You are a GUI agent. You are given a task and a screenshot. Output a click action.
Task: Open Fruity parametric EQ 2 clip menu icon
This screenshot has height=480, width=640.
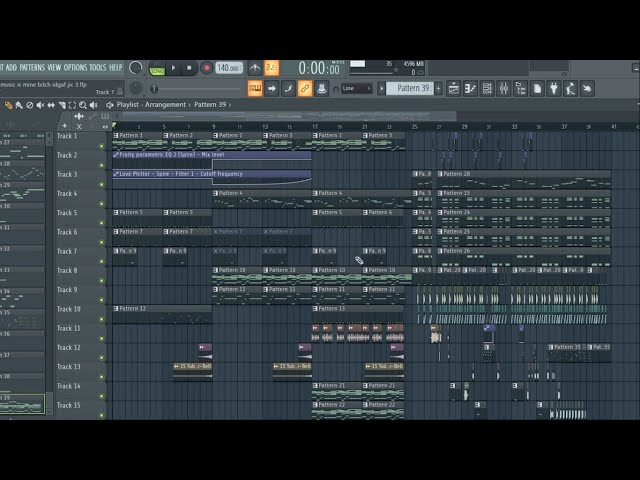(x=116, y=155)
